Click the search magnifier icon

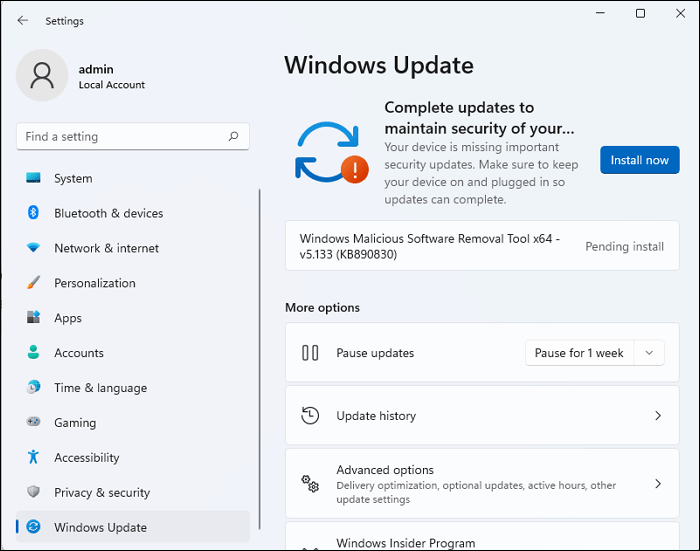(233, 137)
